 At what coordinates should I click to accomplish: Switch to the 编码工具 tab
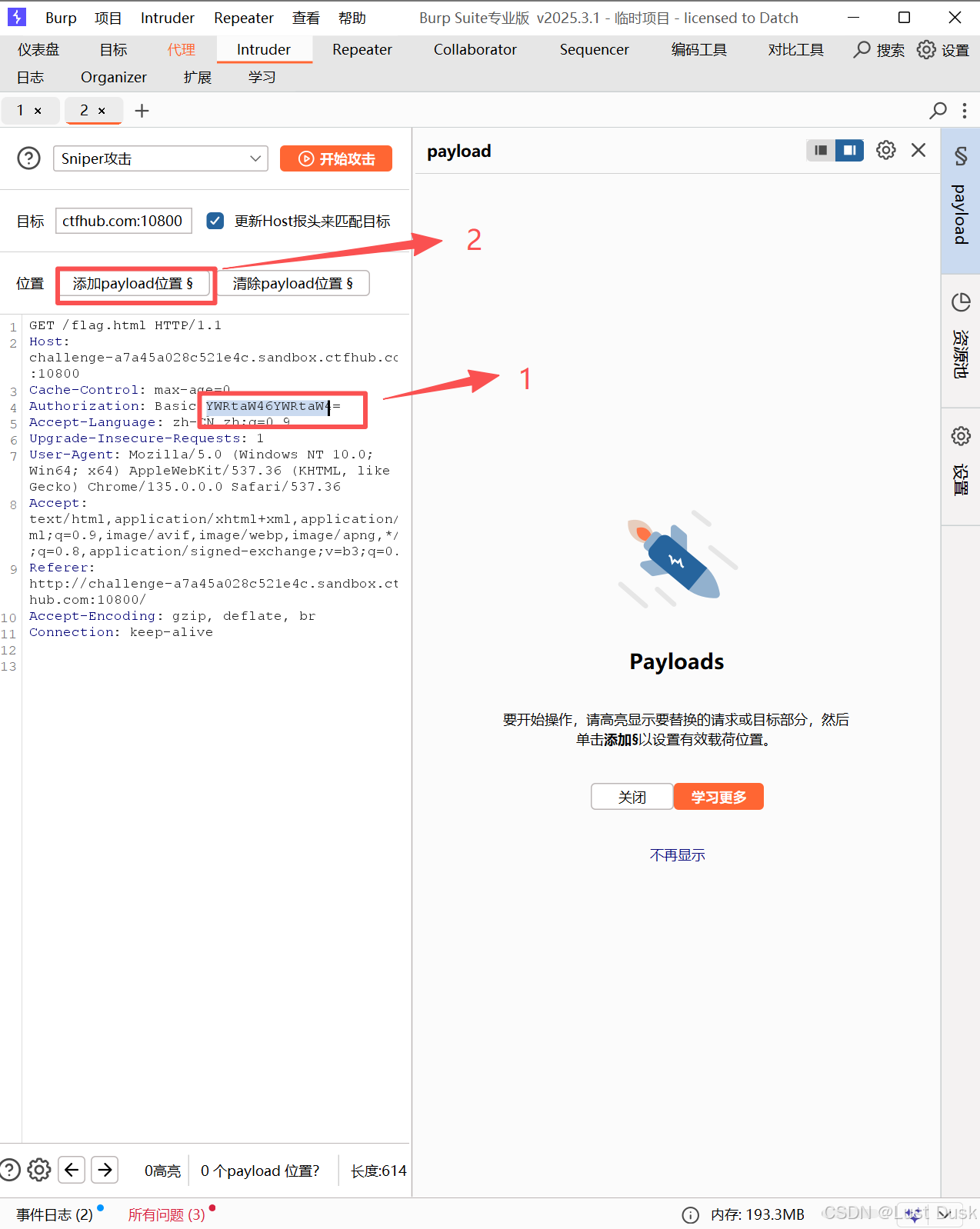point(699,49)
